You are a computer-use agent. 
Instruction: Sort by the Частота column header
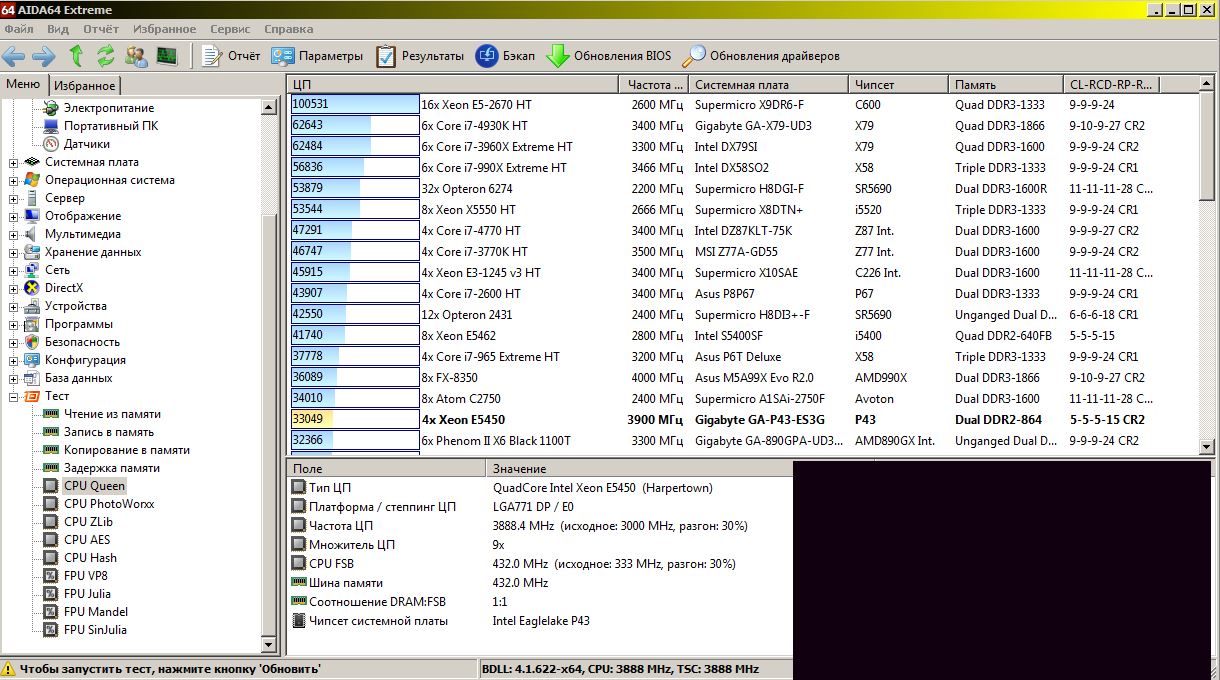click(654, 85)
